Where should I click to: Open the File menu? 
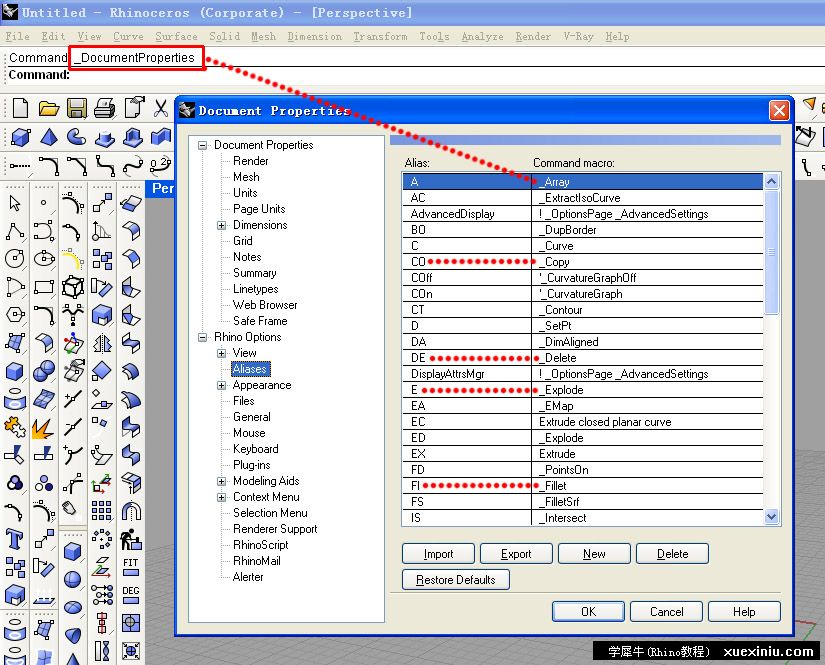[17, 36]
